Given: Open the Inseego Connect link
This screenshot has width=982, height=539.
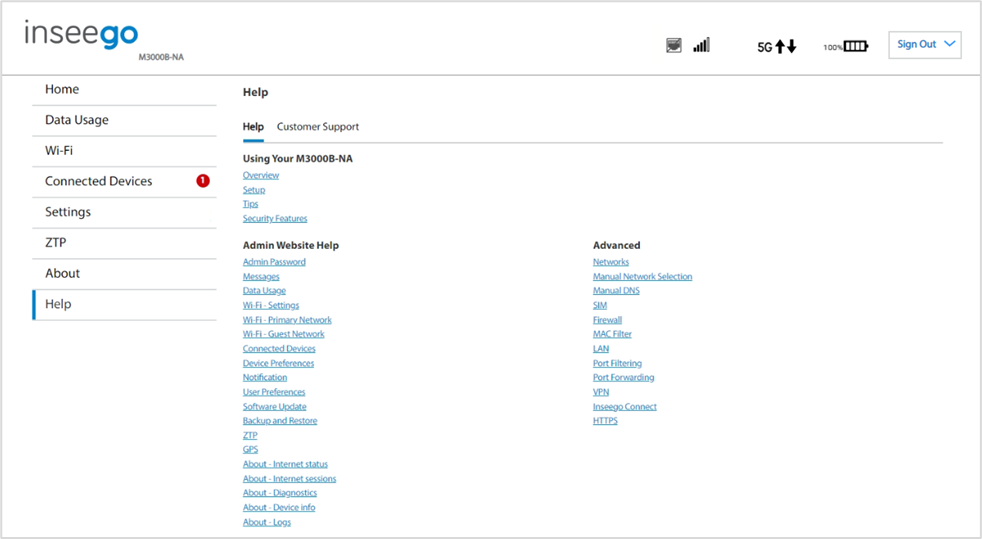Looking at the screenshot, I should point(625,406).
